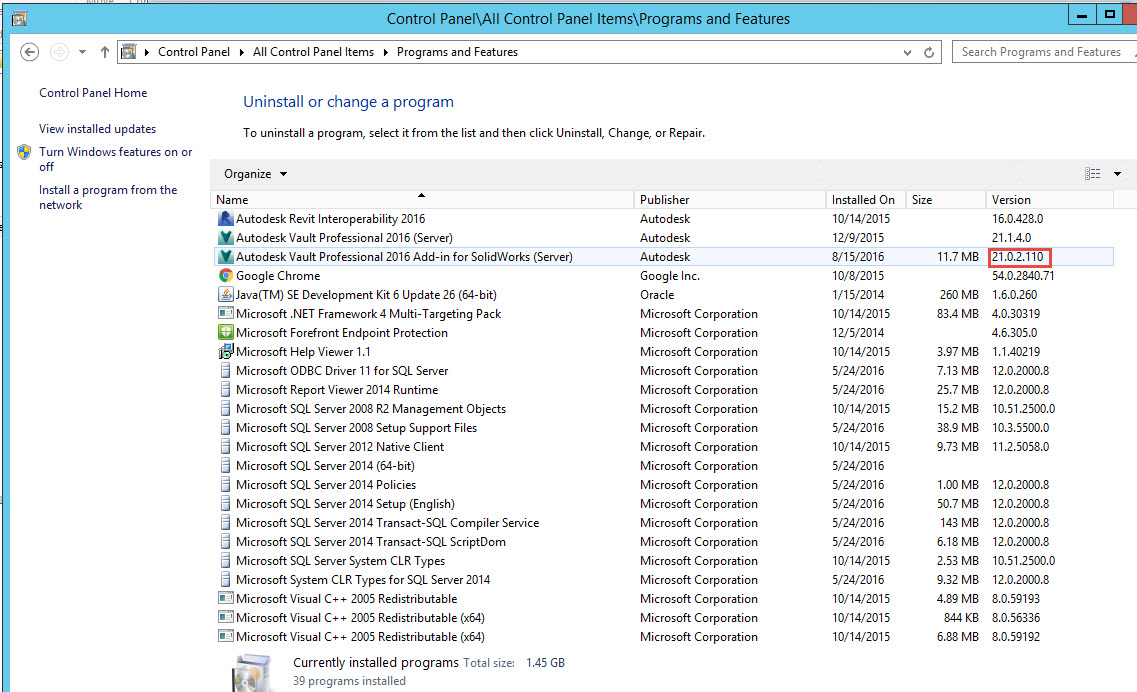Click into Search Programs and Features box
This screenshot has height=692, width=1137.
pyautogui.click(x=1044, y=52)
